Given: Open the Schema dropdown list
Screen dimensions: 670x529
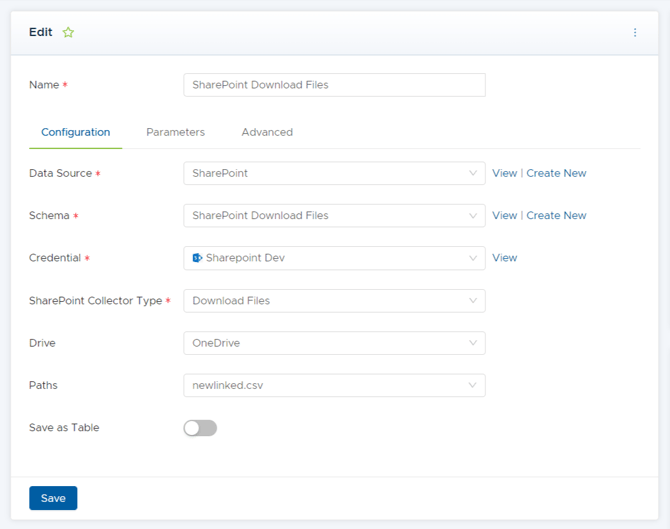Looking at the screenshot, I should [x=334, y=216].
